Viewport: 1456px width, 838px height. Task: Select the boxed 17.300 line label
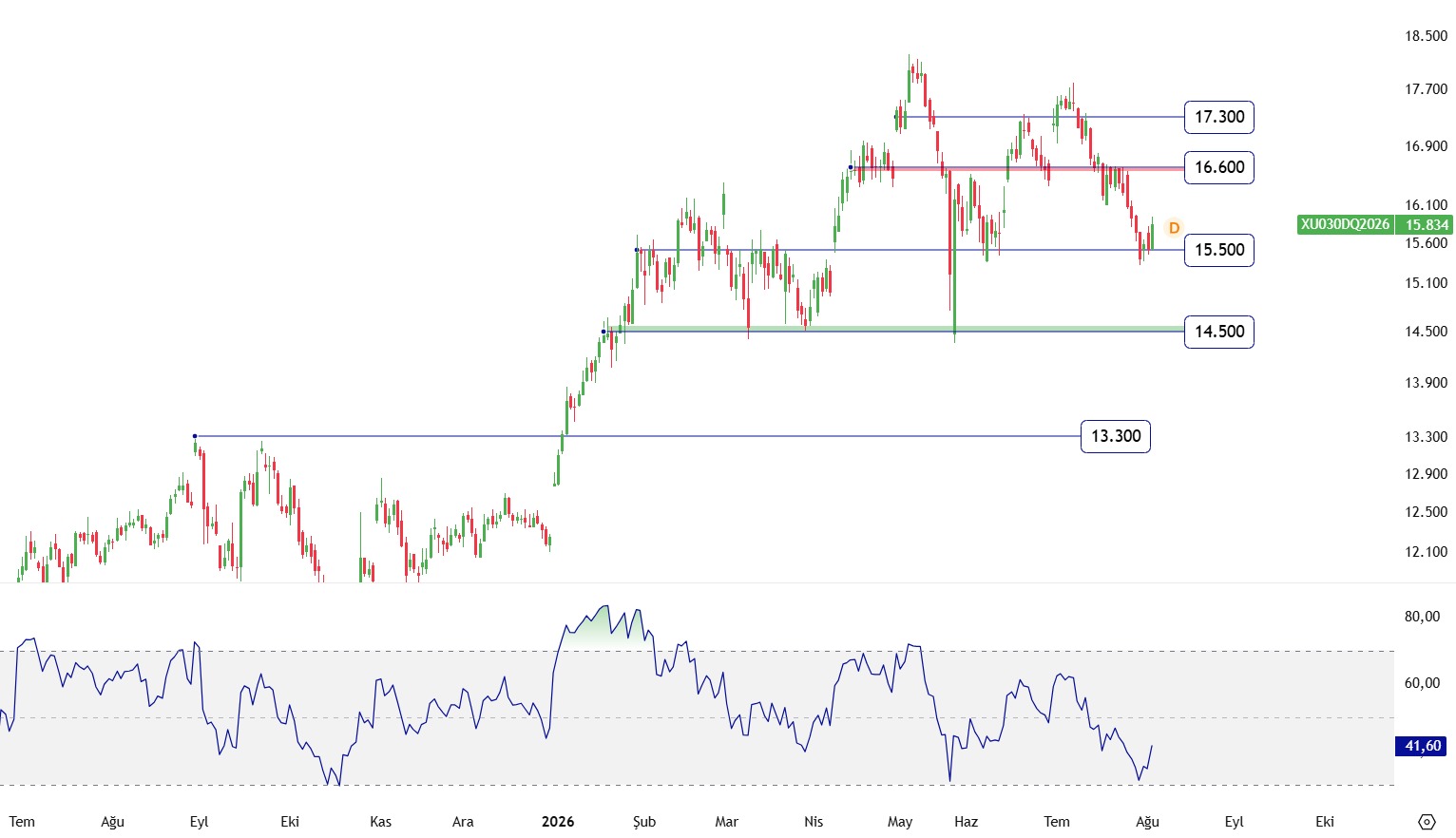coord(1219,117)
